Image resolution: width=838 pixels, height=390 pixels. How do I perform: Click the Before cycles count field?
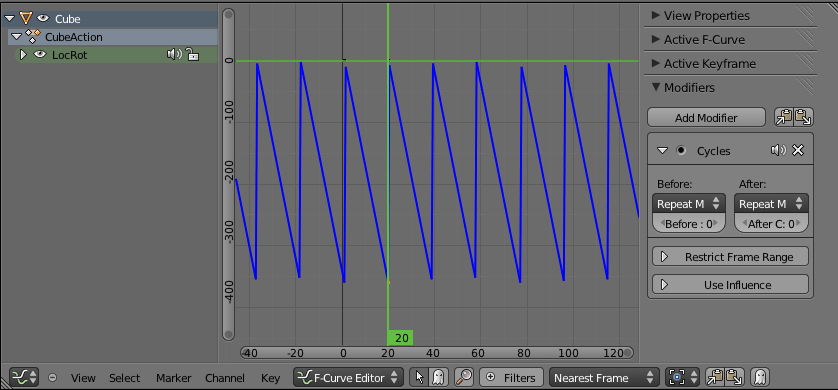[689, 224]
